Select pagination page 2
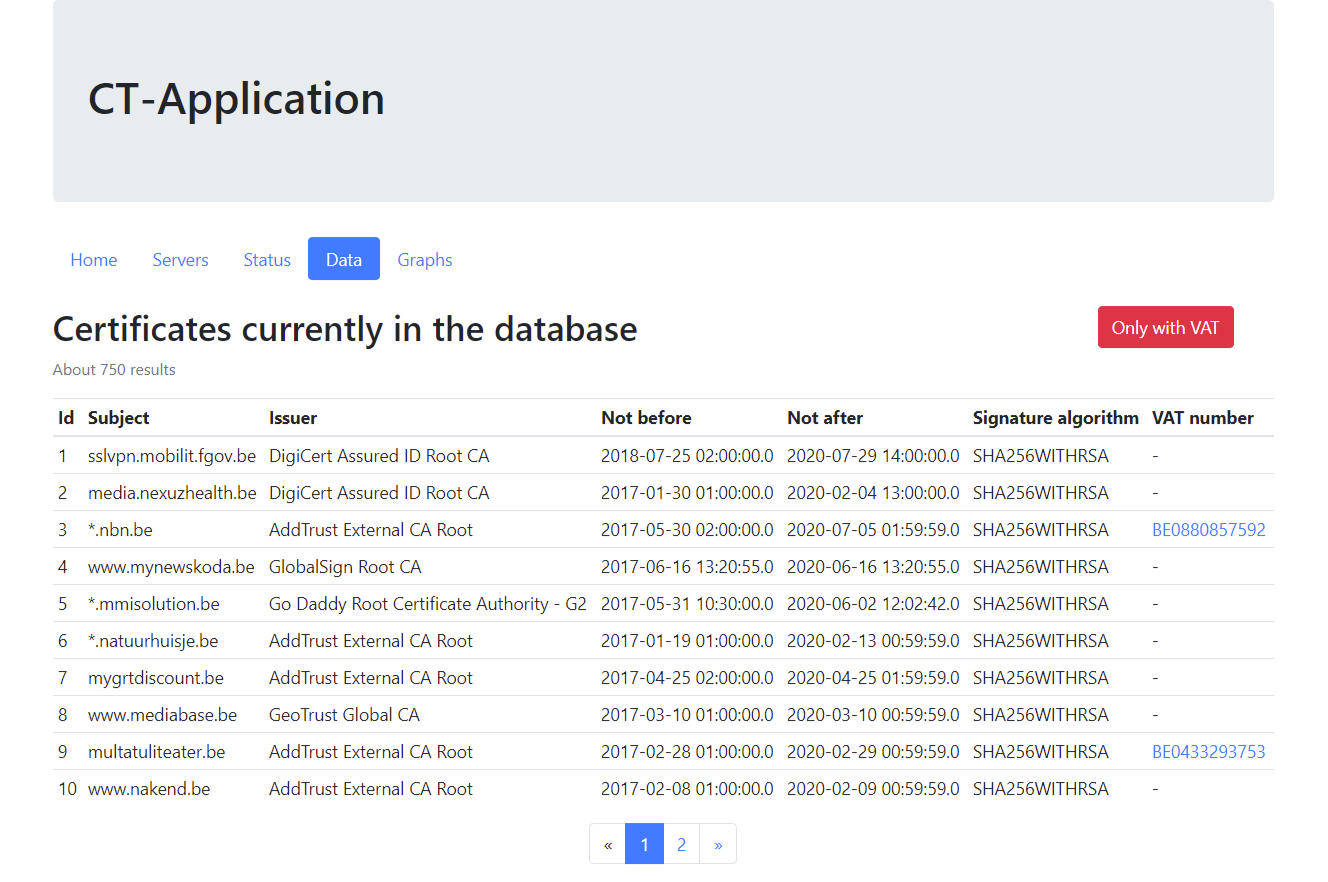Screen dimensions: 1328x882 [681, 844]
